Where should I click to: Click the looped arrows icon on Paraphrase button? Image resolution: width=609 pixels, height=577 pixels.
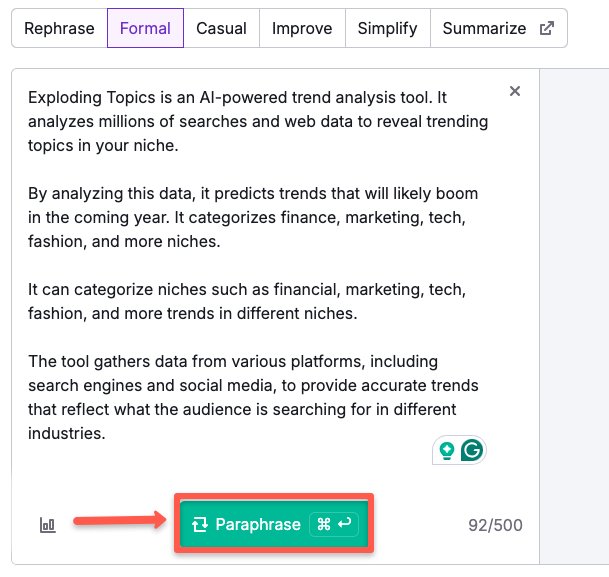tap(199, 524)
